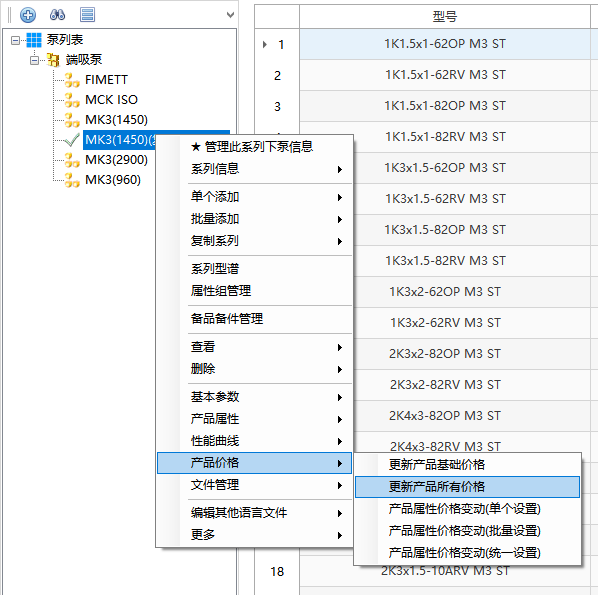Image resolution: width=598 pixels, height=595 pixels.
Task: Click the icon beside MCK ISO
Action: (72, 100)
